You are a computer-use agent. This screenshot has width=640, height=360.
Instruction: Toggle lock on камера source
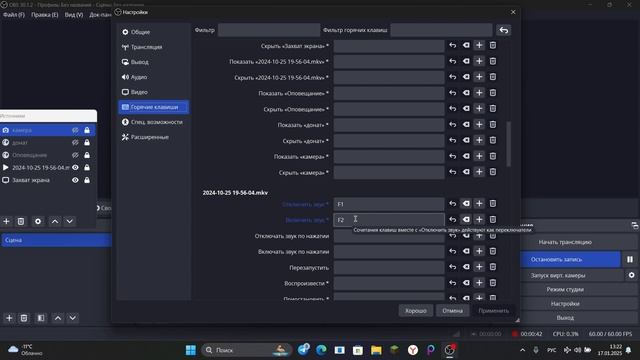pyautogui.click(x=87, y=130)
